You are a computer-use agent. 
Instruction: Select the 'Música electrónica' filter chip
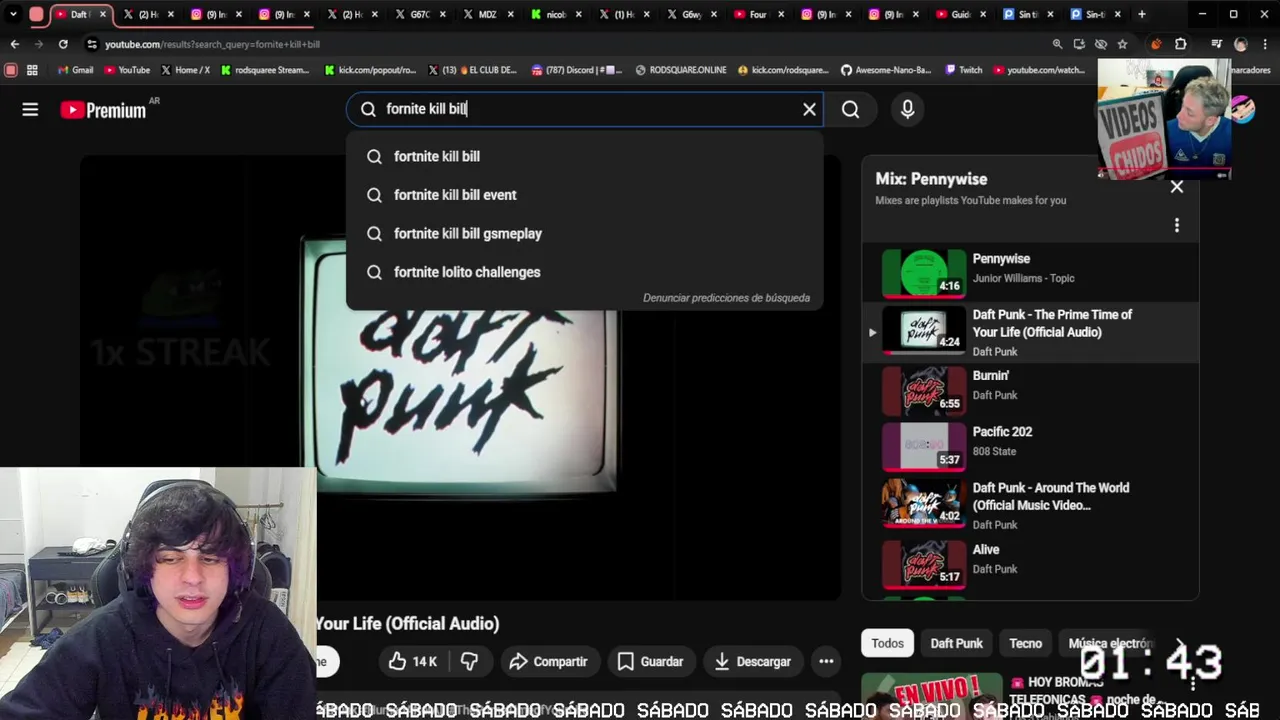tap(1110, 643)
